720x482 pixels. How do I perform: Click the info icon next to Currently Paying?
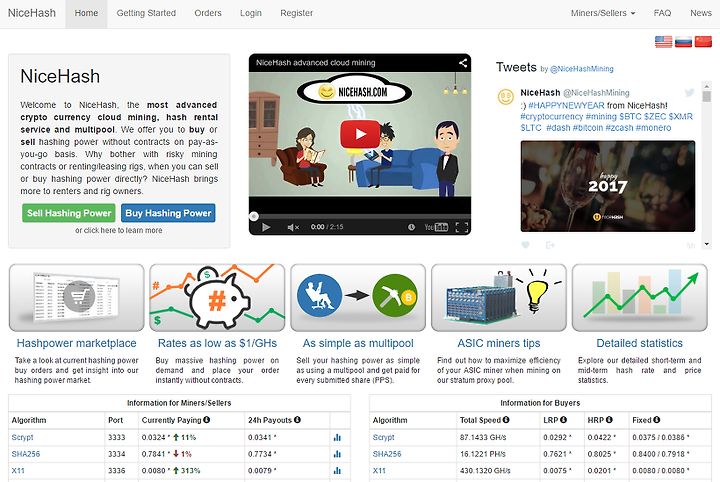(x=207, y=420)
